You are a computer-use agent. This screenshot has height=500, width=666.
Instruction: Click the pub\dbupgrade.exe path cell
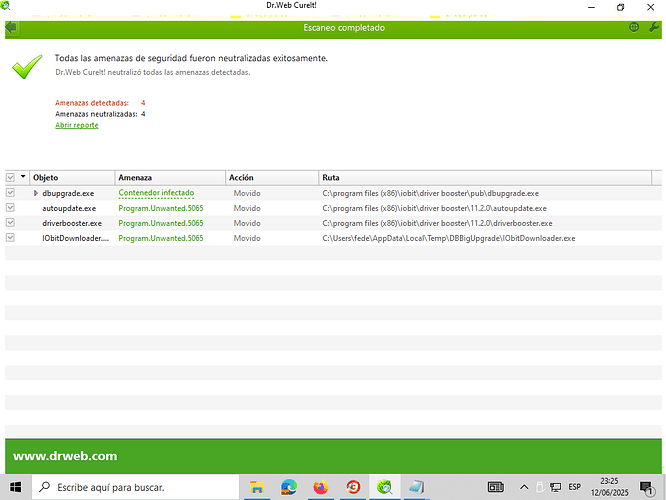click(430, 193)
